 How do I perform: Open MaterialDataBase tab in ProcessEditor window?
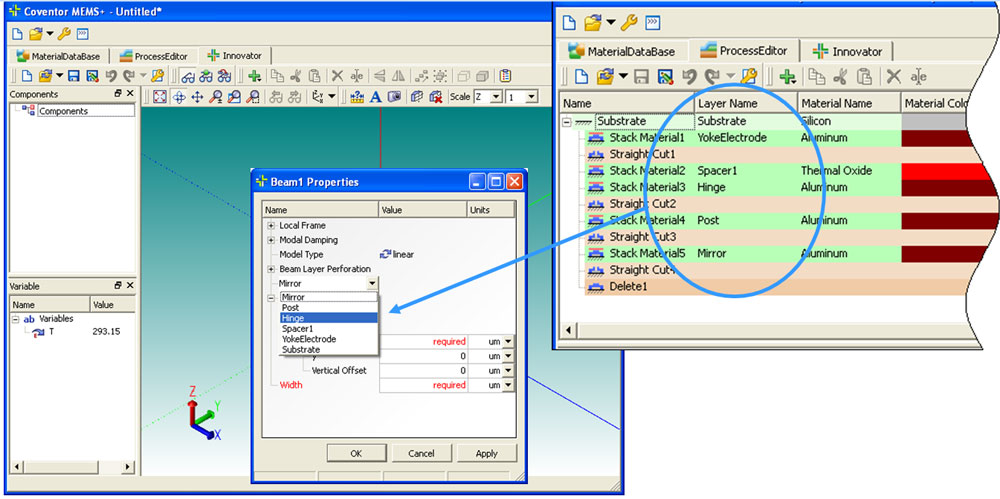(x=621, y=51)
